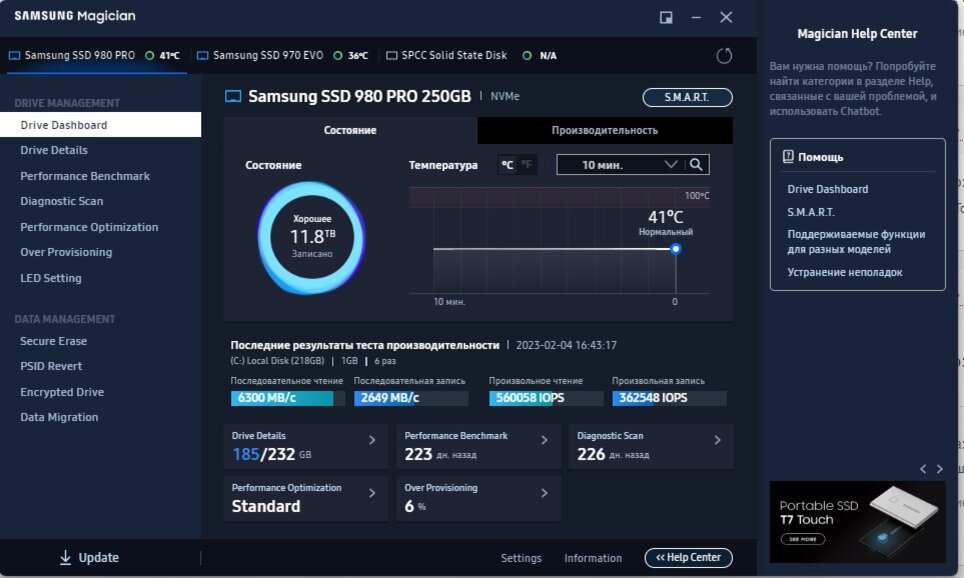The height and width of the screenshot is (578, 964).
Task: Open Поддерживаемые функции для разных моделей help link
Action: coord(856,242)
